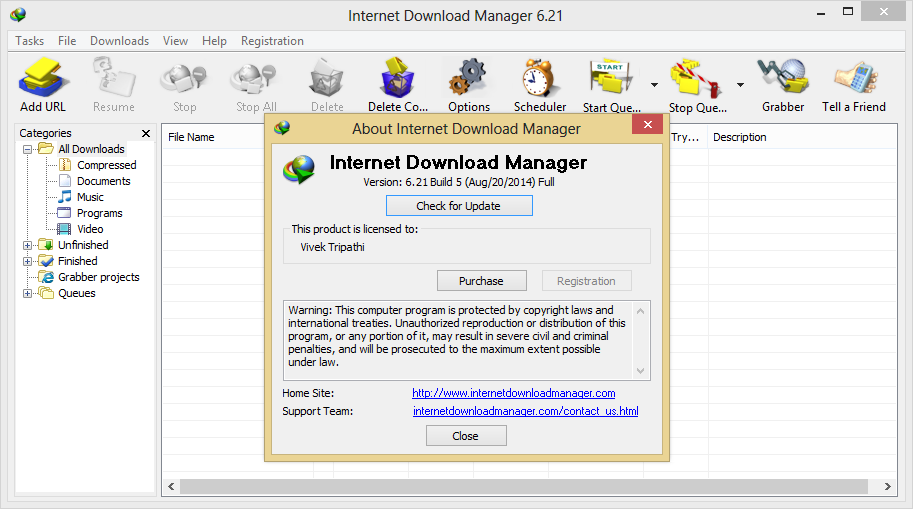Click the Stop All toolbar icon

[x=254, y=79]
